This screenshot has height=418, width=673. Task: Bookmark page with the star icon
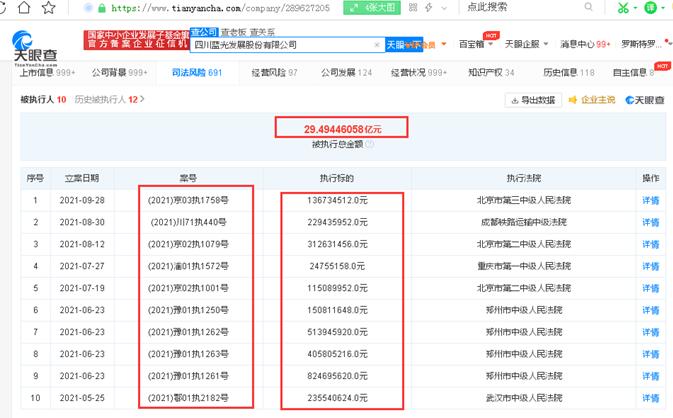coord(49,7)
